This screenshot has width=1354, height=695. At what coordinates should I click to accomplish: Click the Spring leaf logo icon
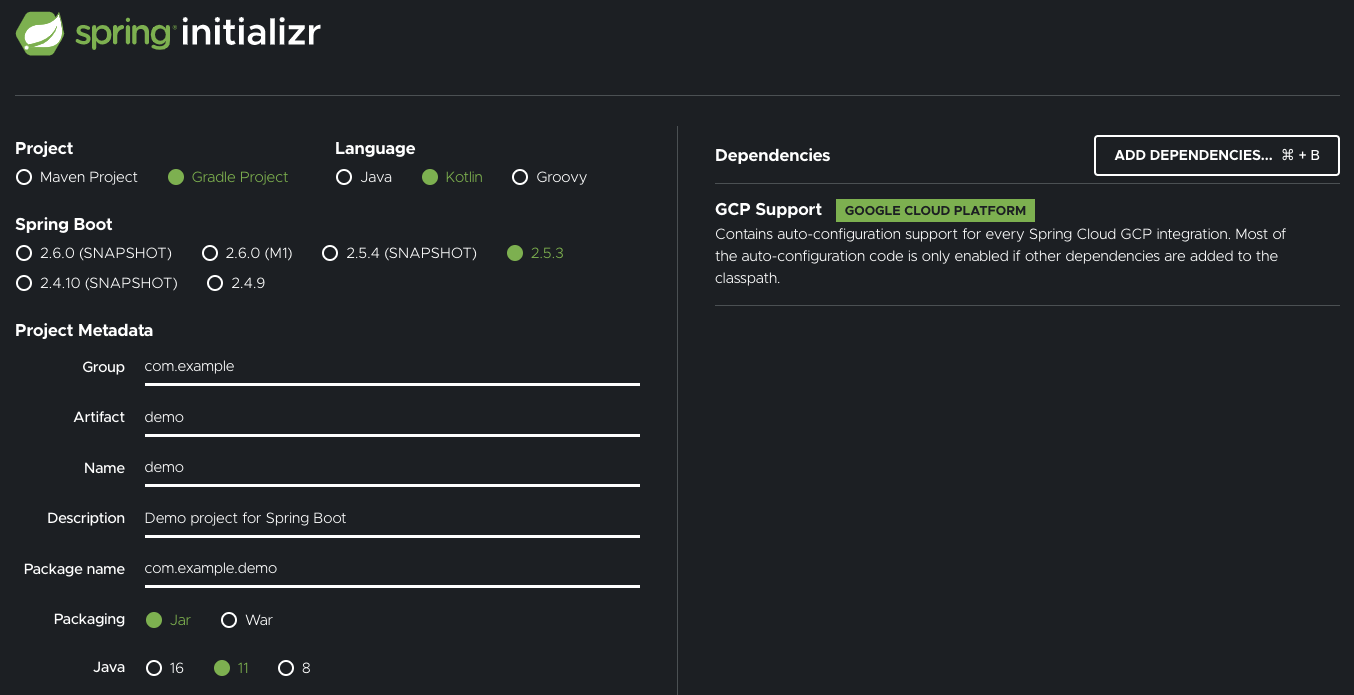[x=41, y=33]
